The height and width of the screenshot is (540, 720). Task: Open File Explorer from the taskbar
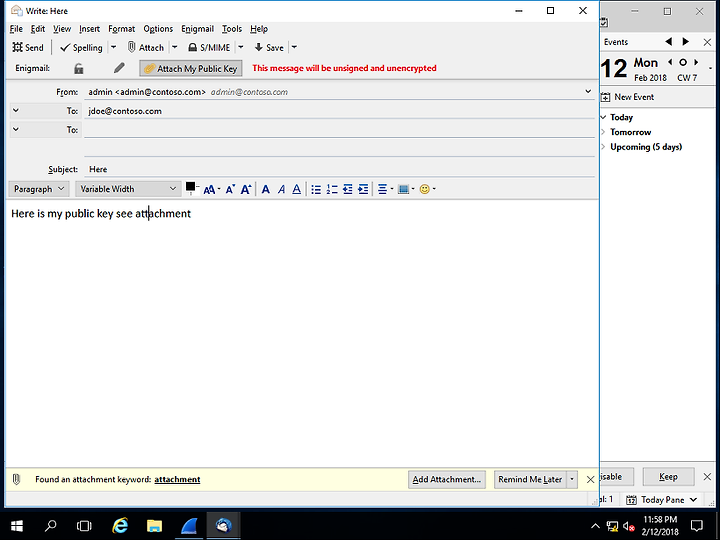coord(154,525)
